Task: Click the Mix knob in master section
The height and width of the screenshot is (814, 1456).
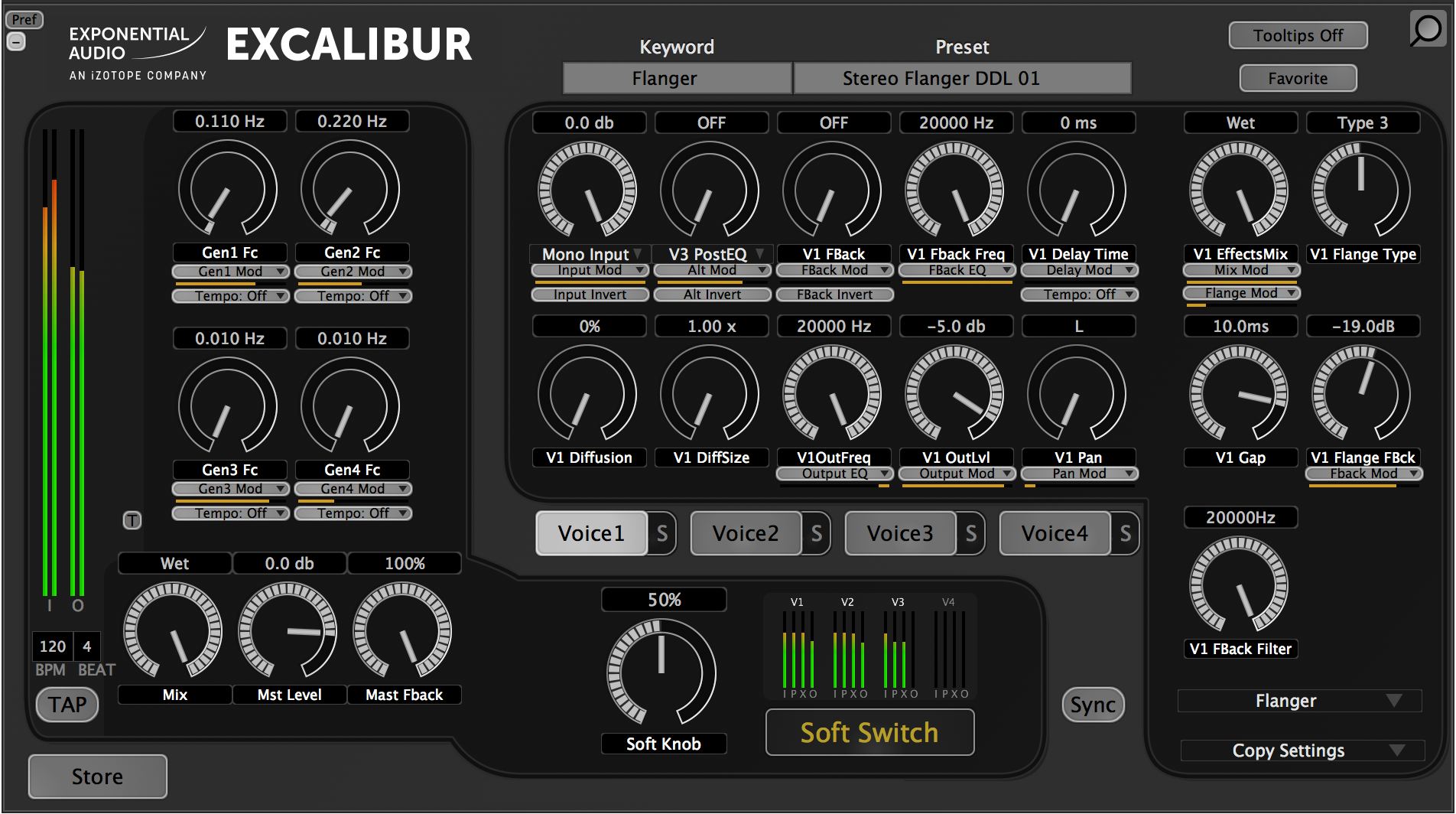Action: pos(173,630)
